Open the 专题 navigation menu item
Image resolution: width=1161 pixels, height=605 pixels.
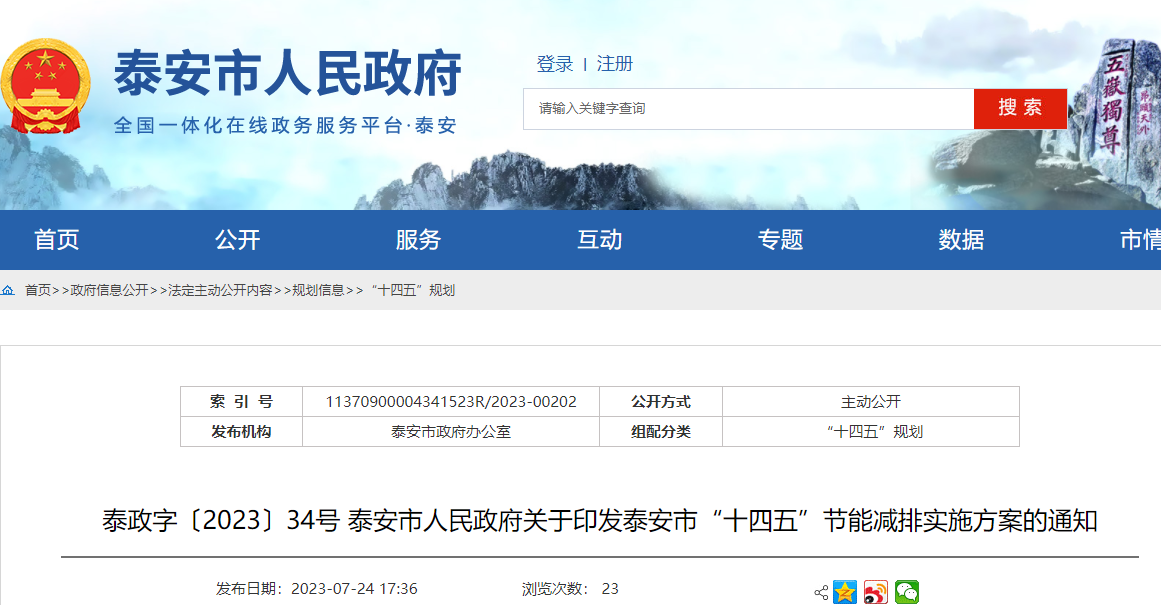tap(780, 240)
